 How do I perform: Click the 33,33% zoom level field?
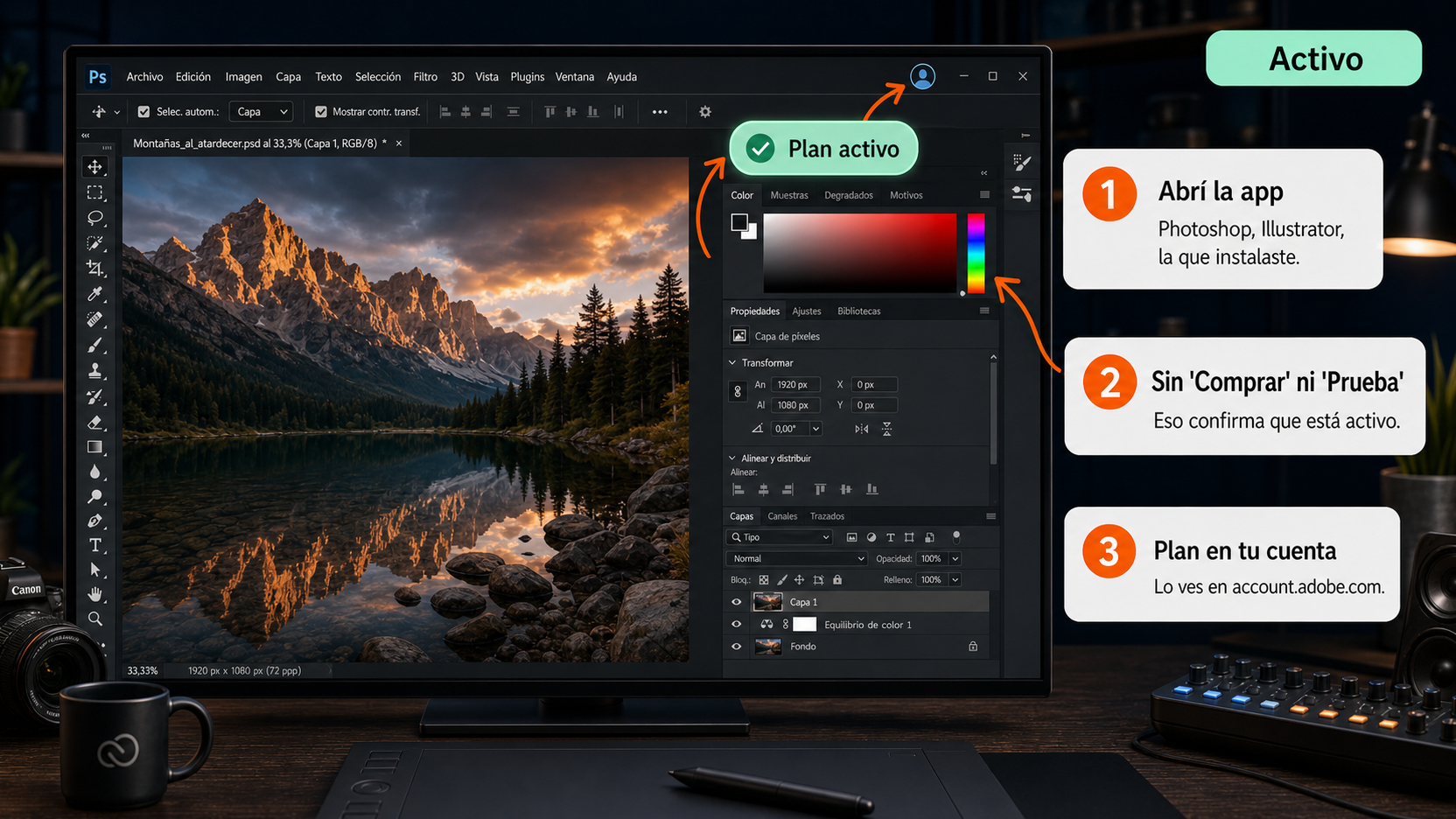pos(143,671)
